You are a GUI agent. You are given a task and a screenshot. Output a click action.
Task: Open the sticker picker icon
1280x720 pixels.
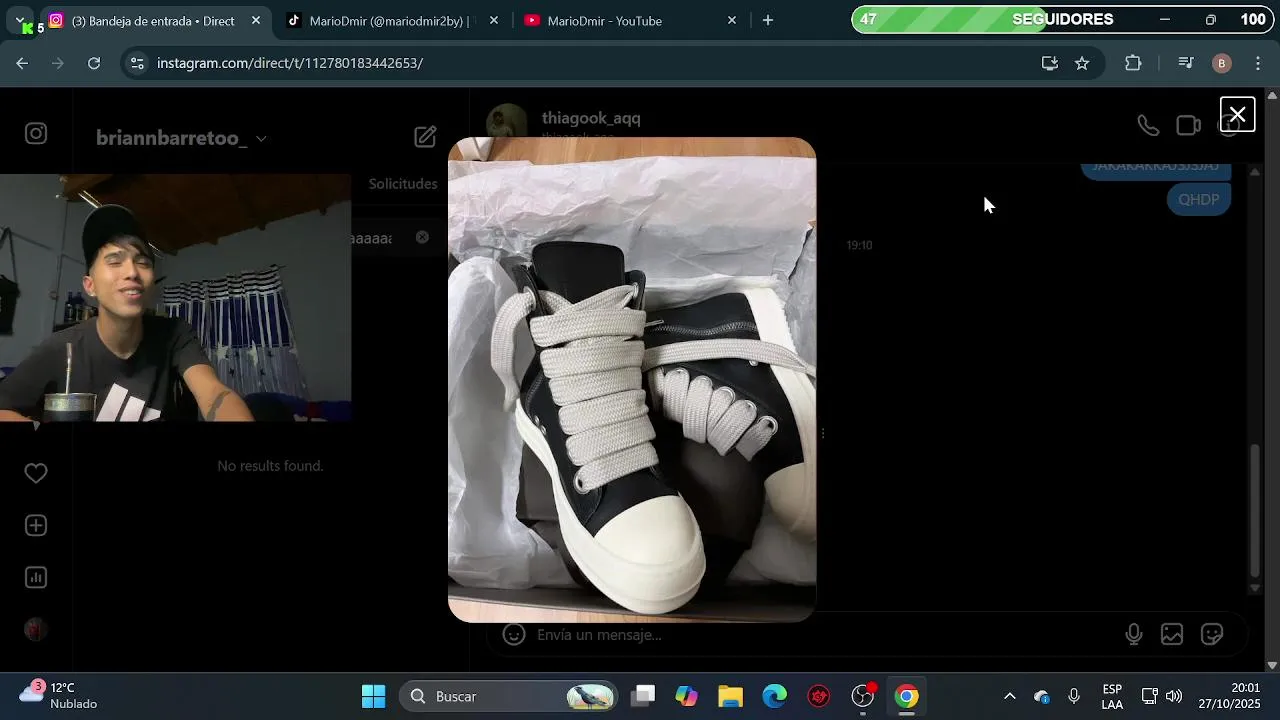[x=1212, y=634]
